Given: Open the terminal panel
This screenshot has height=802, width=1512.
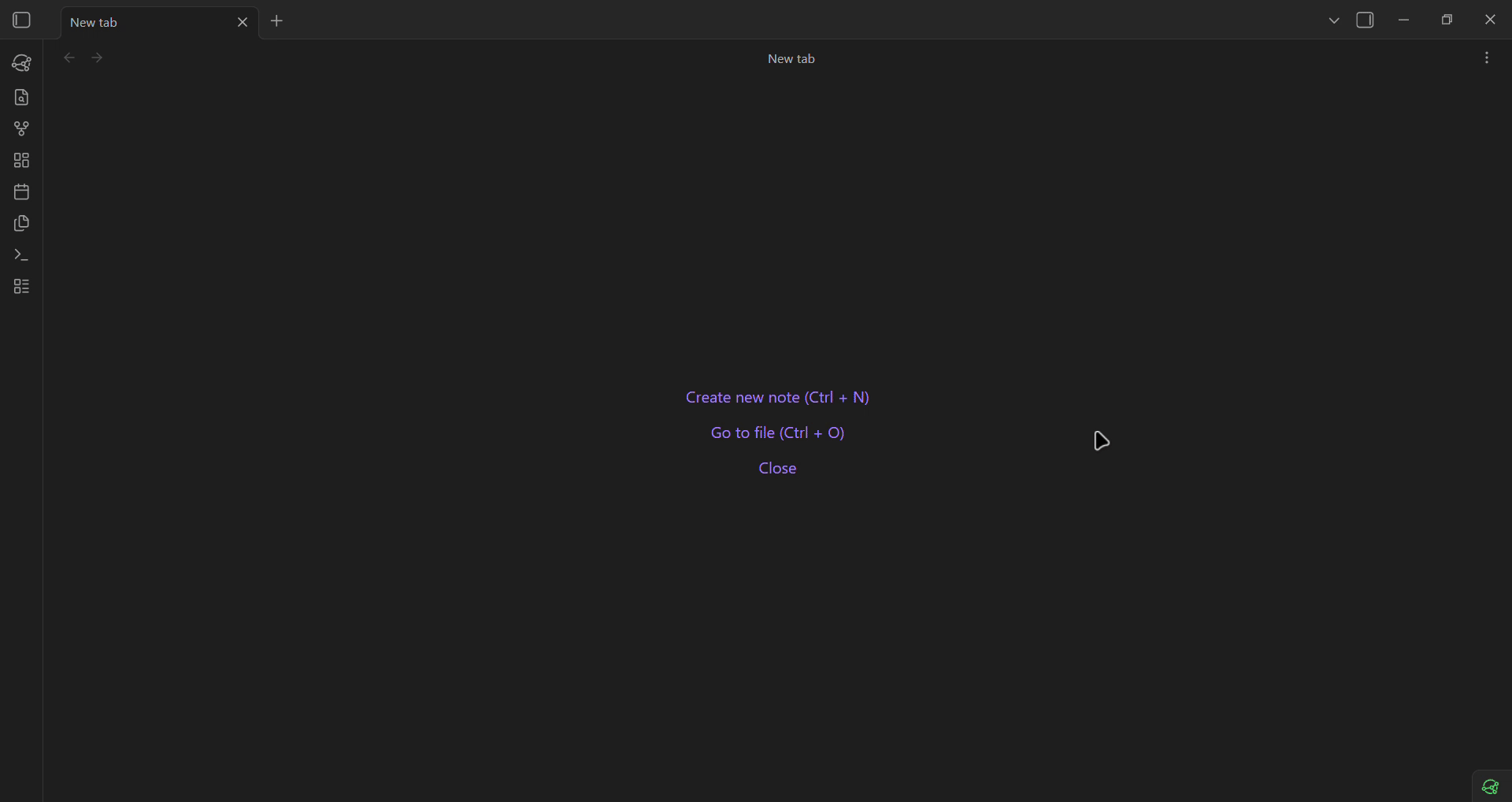Looking at the screenshot, I should pos(21,254).
